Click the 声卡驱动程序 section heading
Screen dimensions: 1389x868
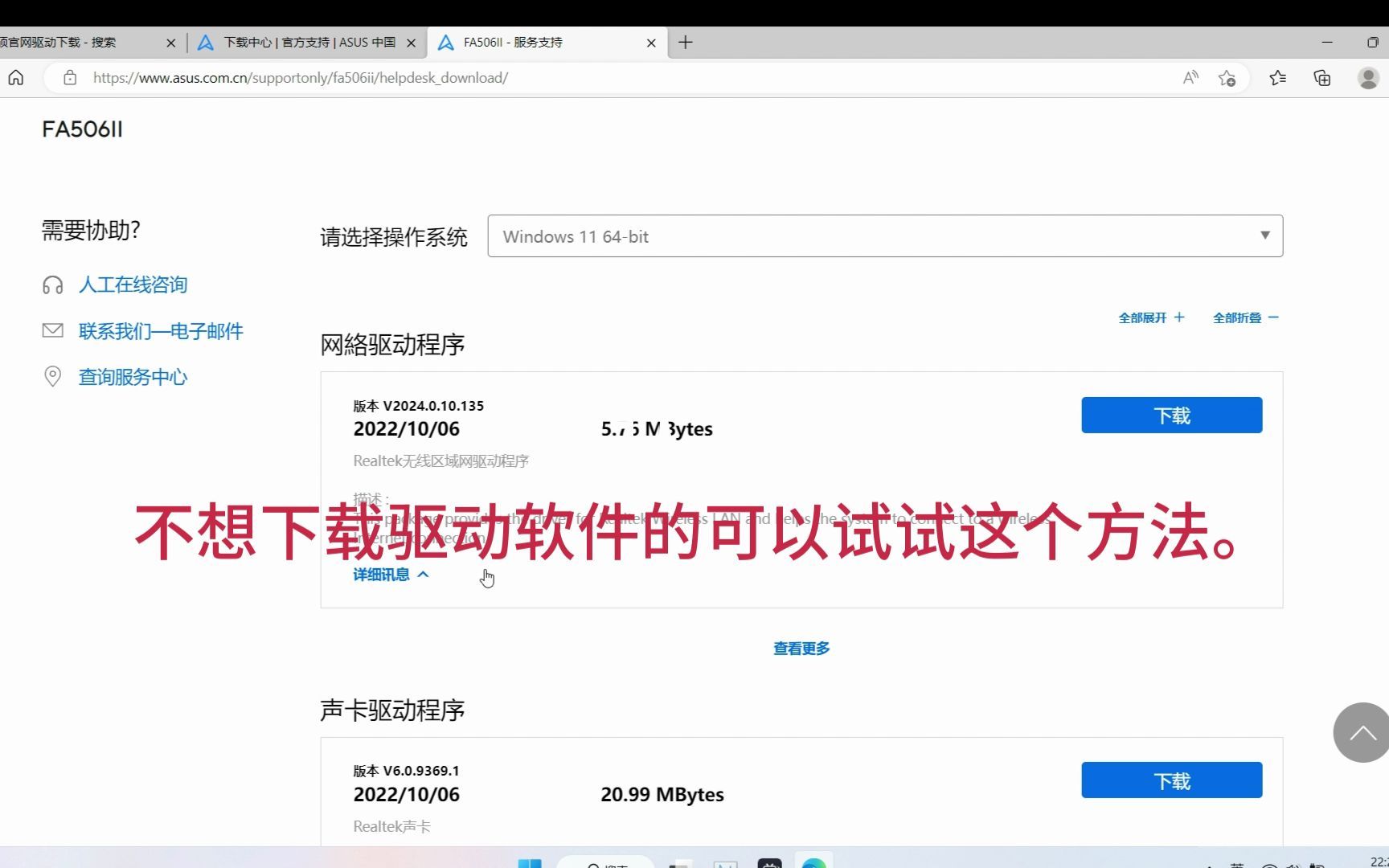(392, 710)
